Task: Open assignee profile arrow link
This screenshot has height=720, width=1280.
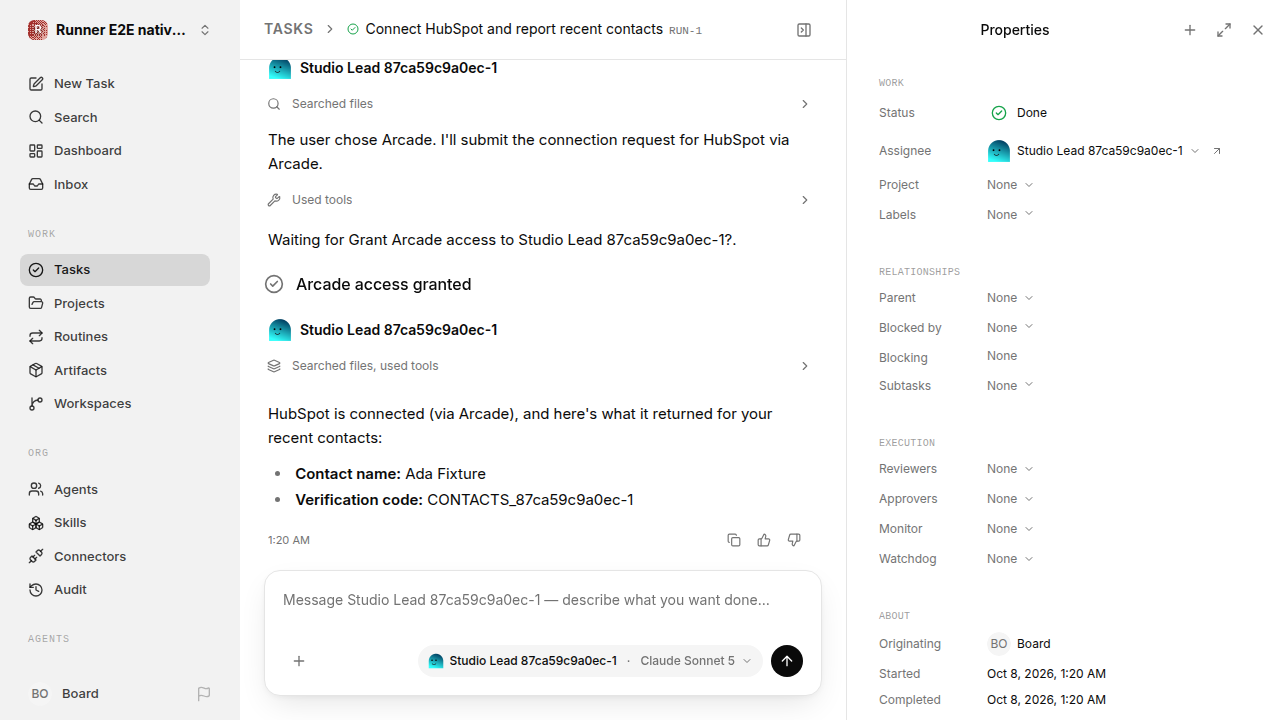Action: click(x=1217, y=151)
